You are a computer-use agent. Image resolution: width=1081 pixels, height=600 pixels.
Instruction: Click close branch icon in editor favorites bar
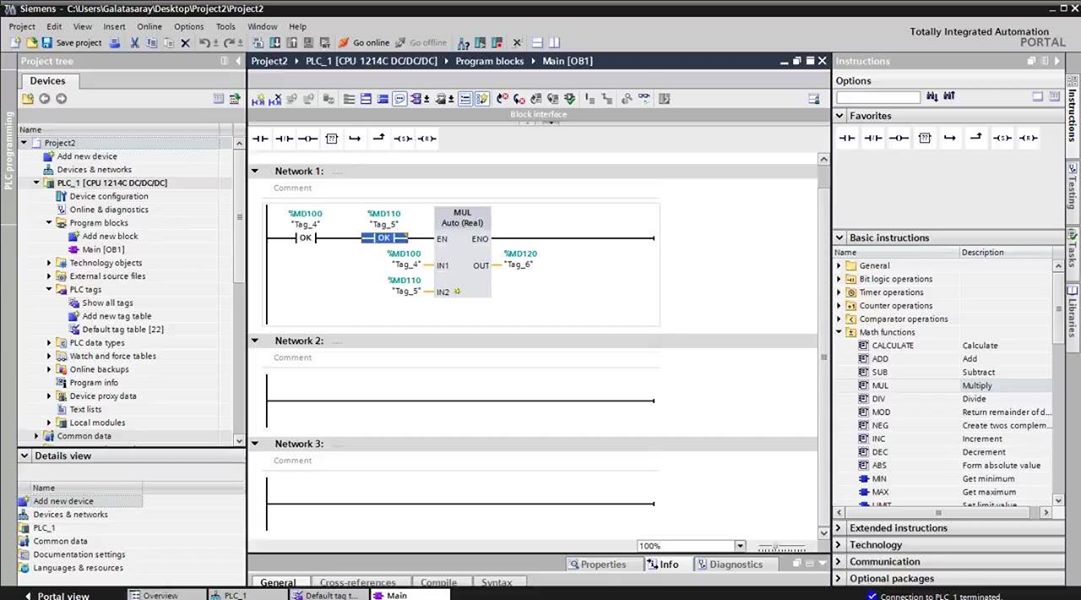(x=378, y=139)
